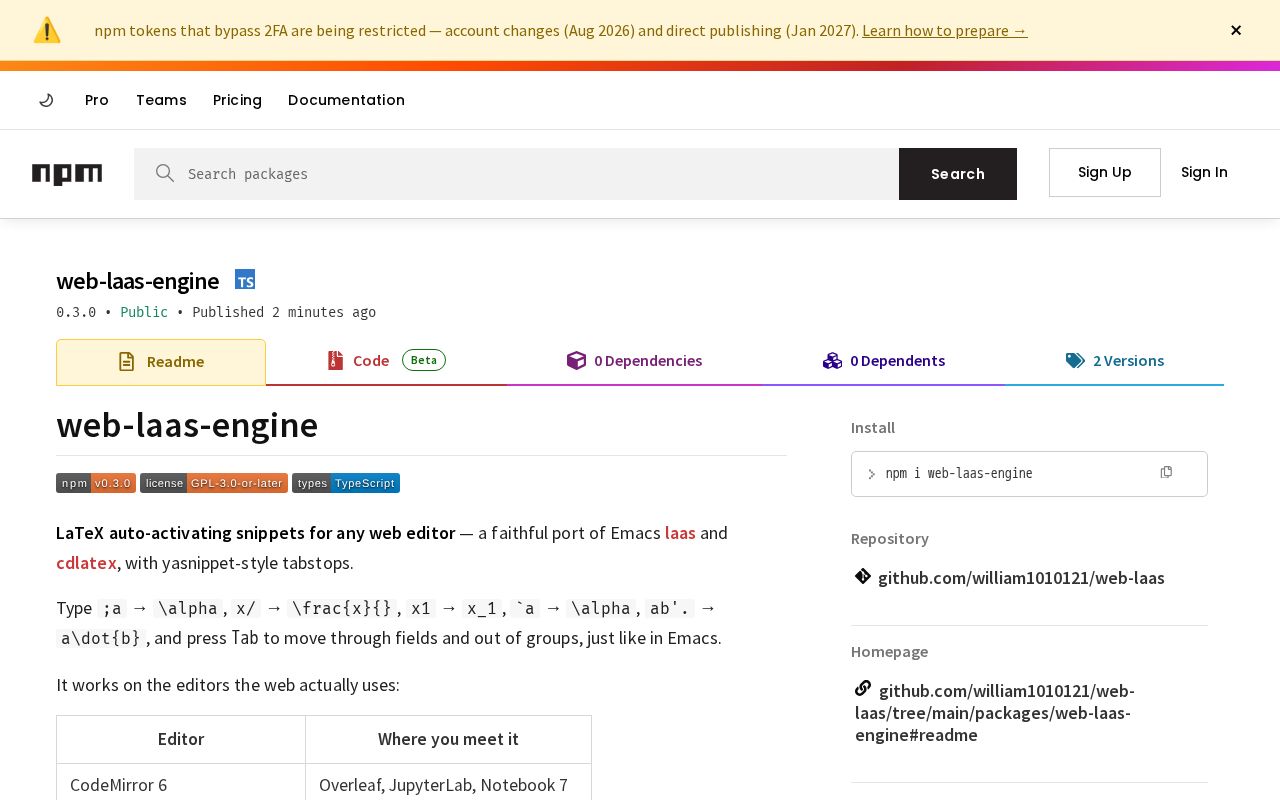This screenshot has height=800, width=1280.
Task: Click npm i web-laas-engine command text
Action: [x=959, y=474]
